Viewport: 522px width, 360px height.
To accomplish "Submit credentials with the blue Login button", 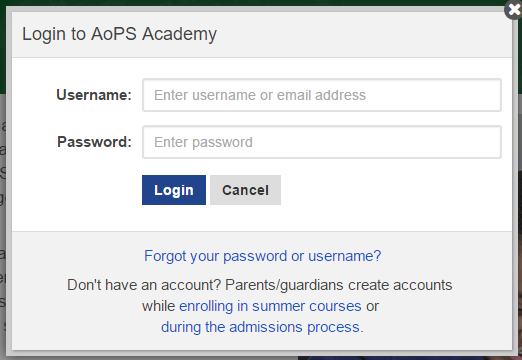I will [174, 190].
